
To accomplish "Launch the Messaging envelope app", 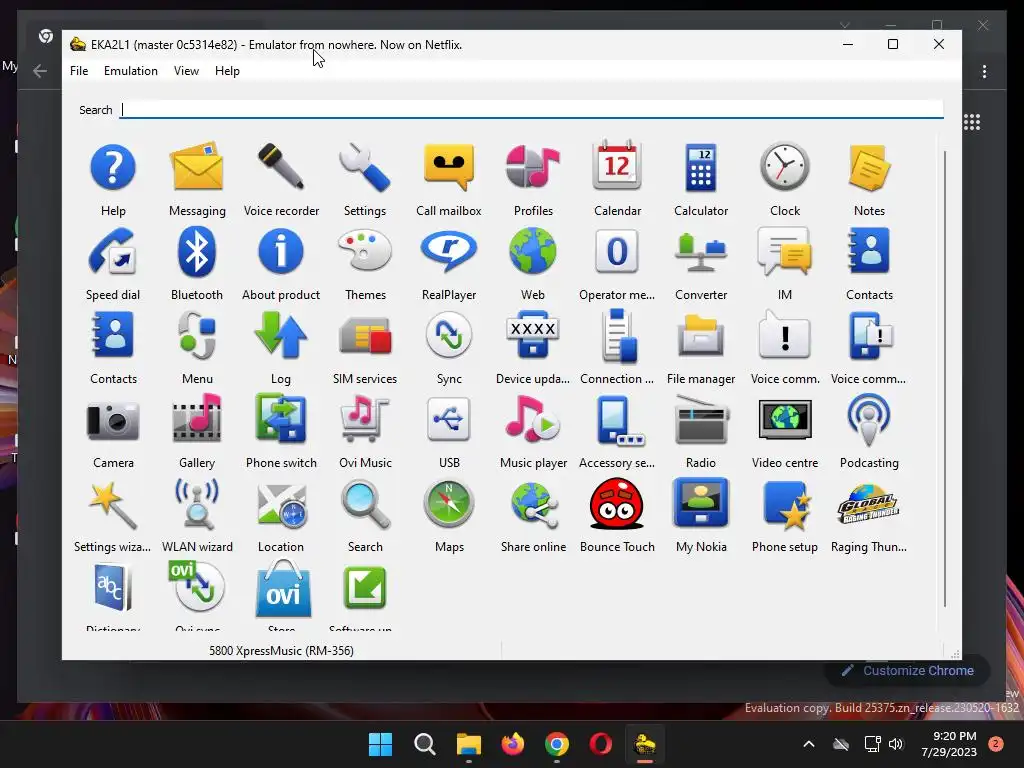I will [197, 168].
